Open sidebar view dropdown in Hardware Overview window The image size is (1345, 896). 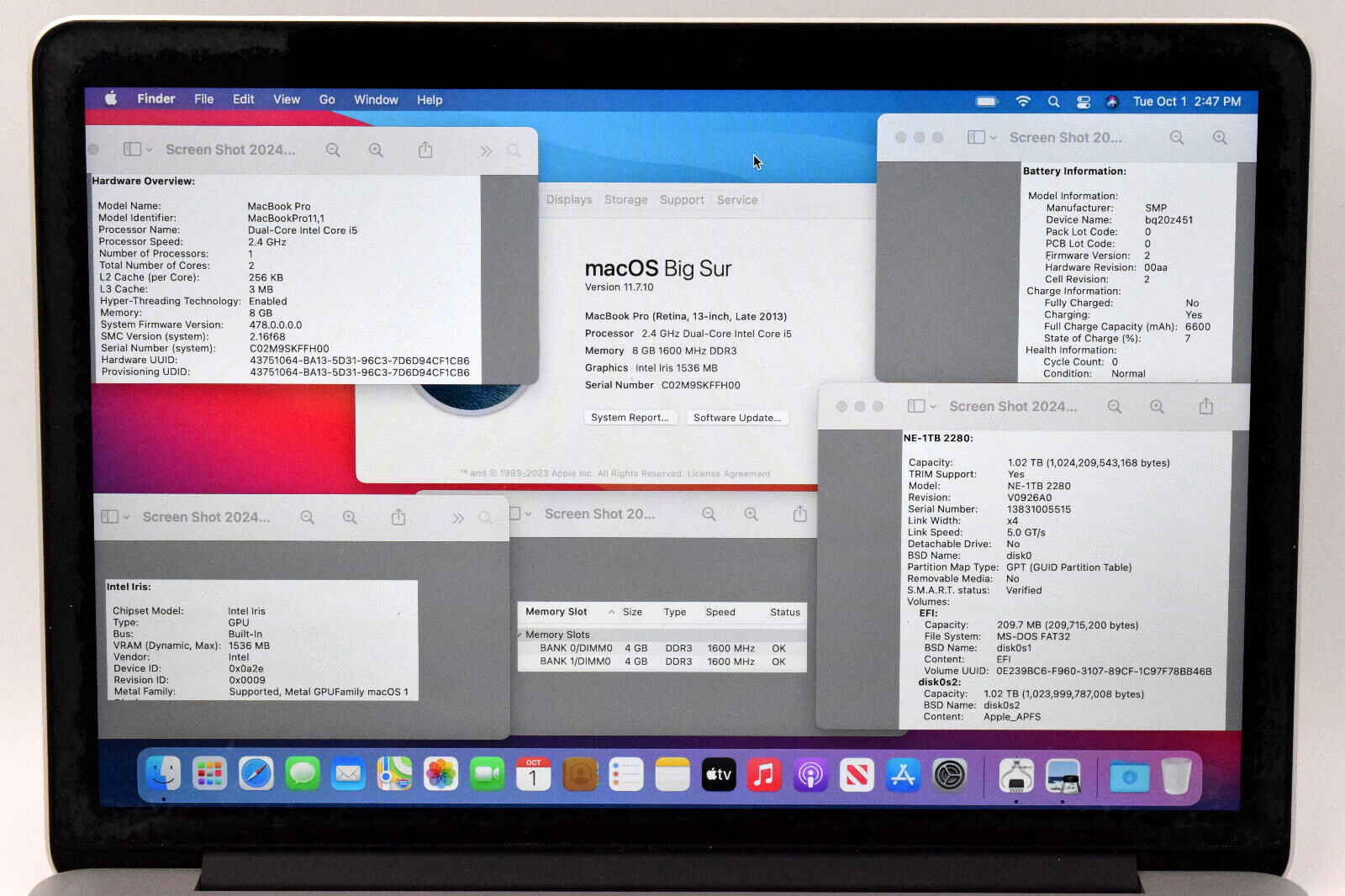138,150
